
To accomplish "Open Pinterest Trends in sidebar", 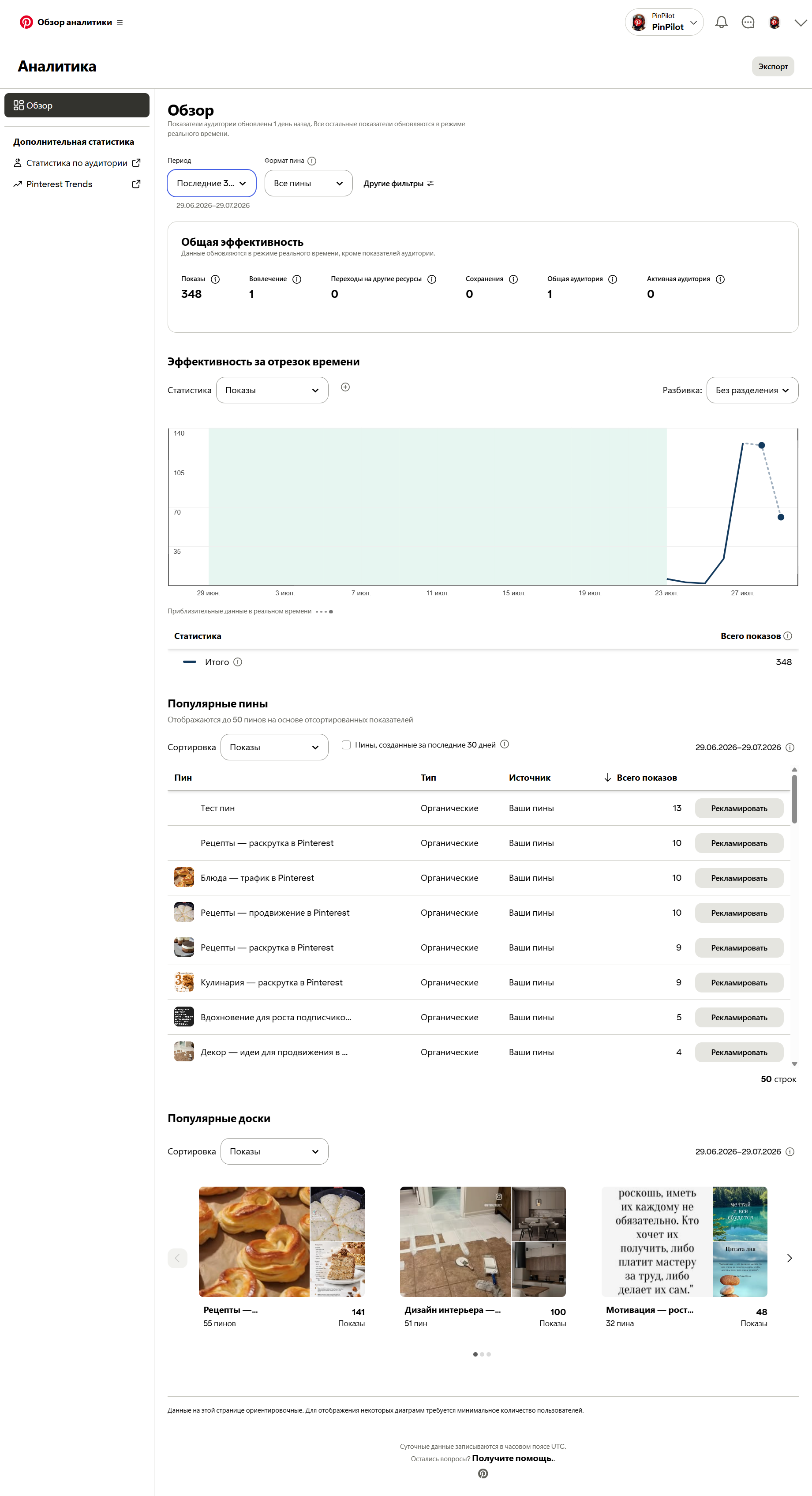I will [59, 184].
